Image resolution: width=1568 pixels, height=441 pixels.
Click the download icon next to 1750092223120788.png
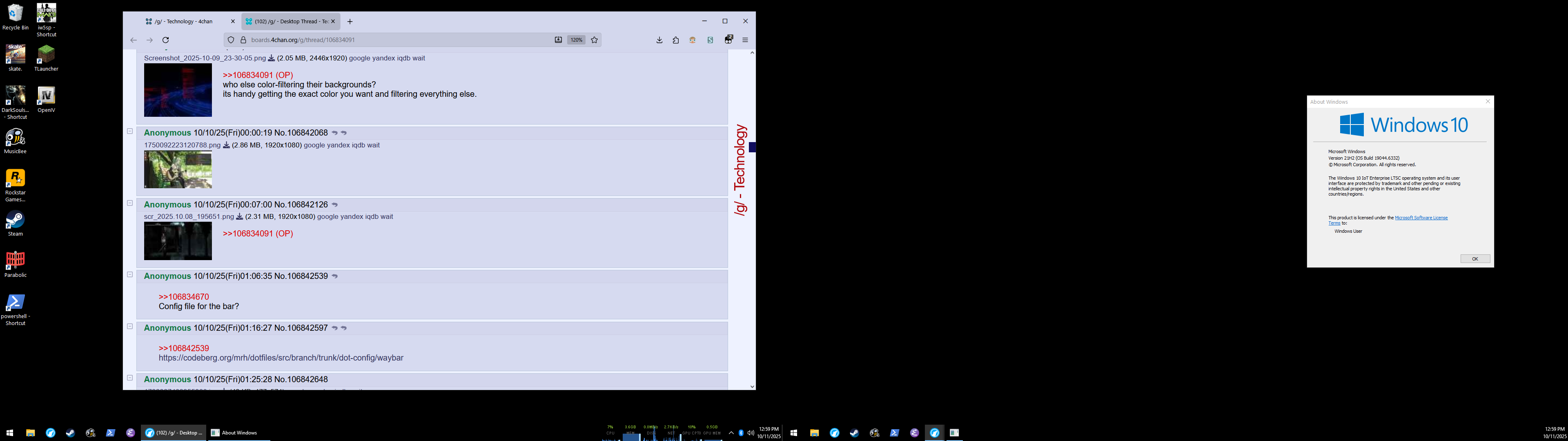pos(227,146)
